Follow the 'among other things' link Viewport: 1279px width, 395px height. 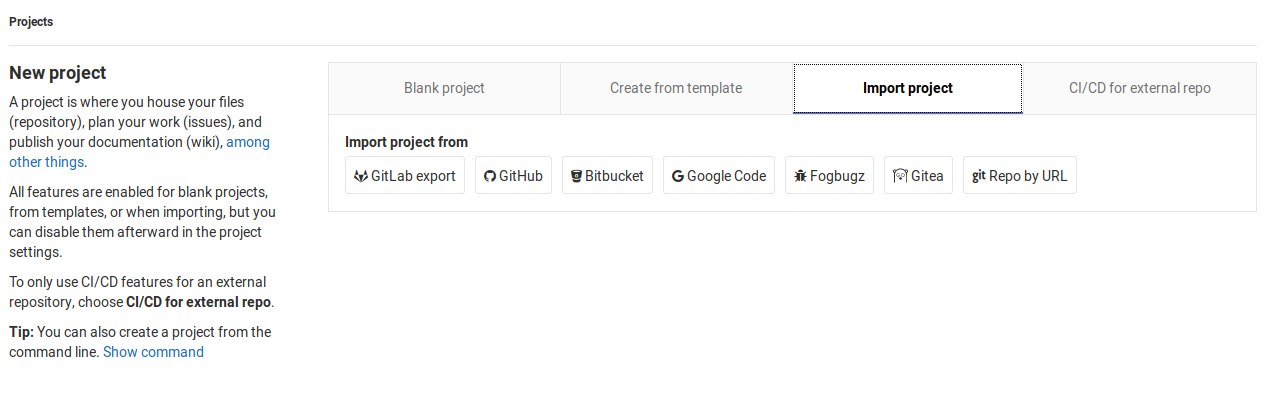tap(139, 152)
